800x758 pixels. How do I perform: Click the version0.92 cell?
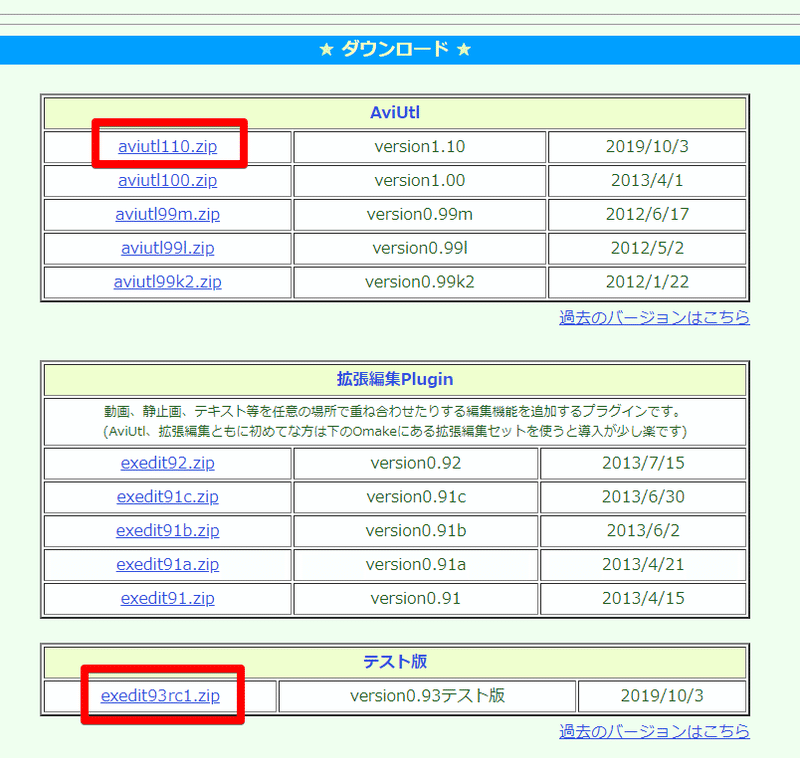pyautogui.click(x=415, y=463)
